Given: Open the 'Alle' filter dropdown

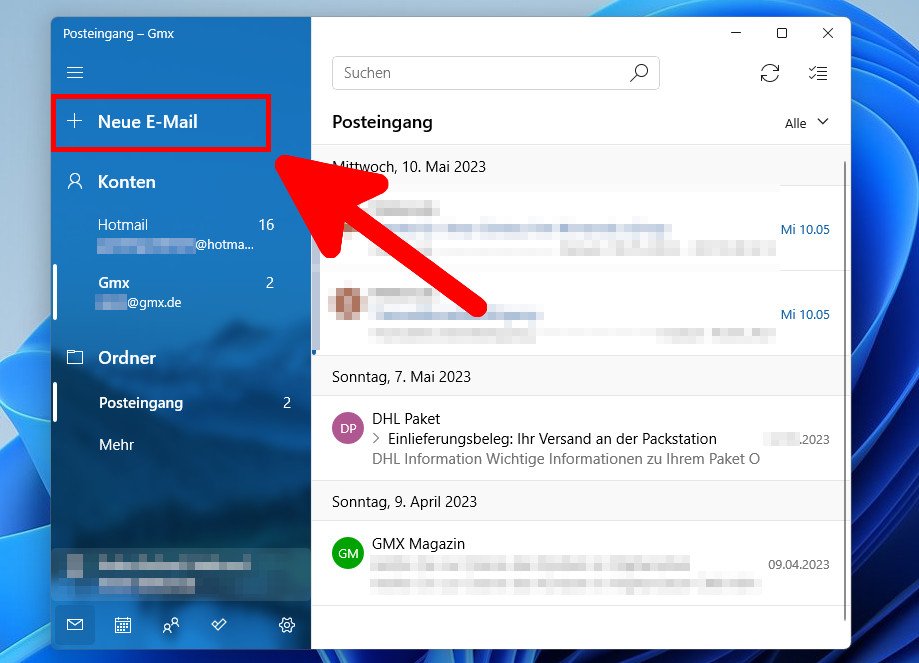Looking at the screenshot, I should (x=806, y=123).
